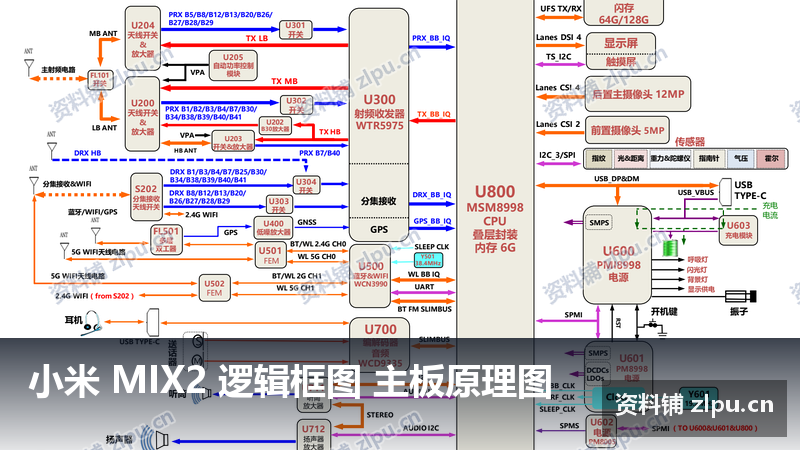
Task: Click the title 小米 MIX2 逻辑框图 主板原理图
Action: pos(290,381)
